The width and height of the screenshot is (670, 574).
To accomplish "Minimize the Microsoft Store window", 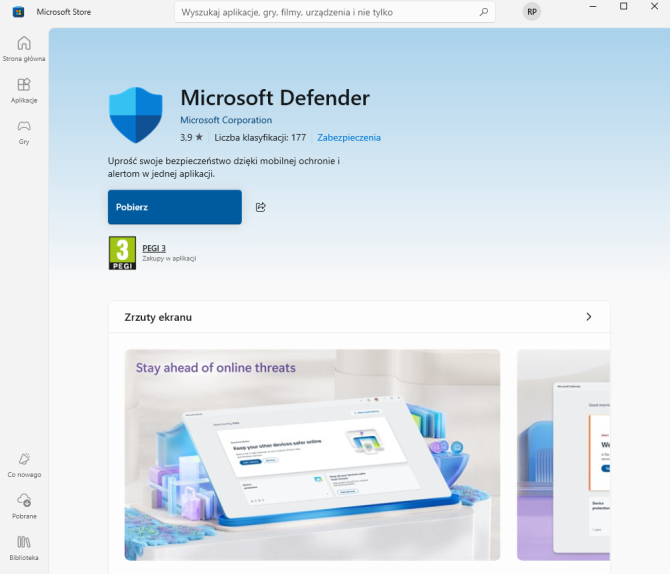I will [x=593, y=6].
